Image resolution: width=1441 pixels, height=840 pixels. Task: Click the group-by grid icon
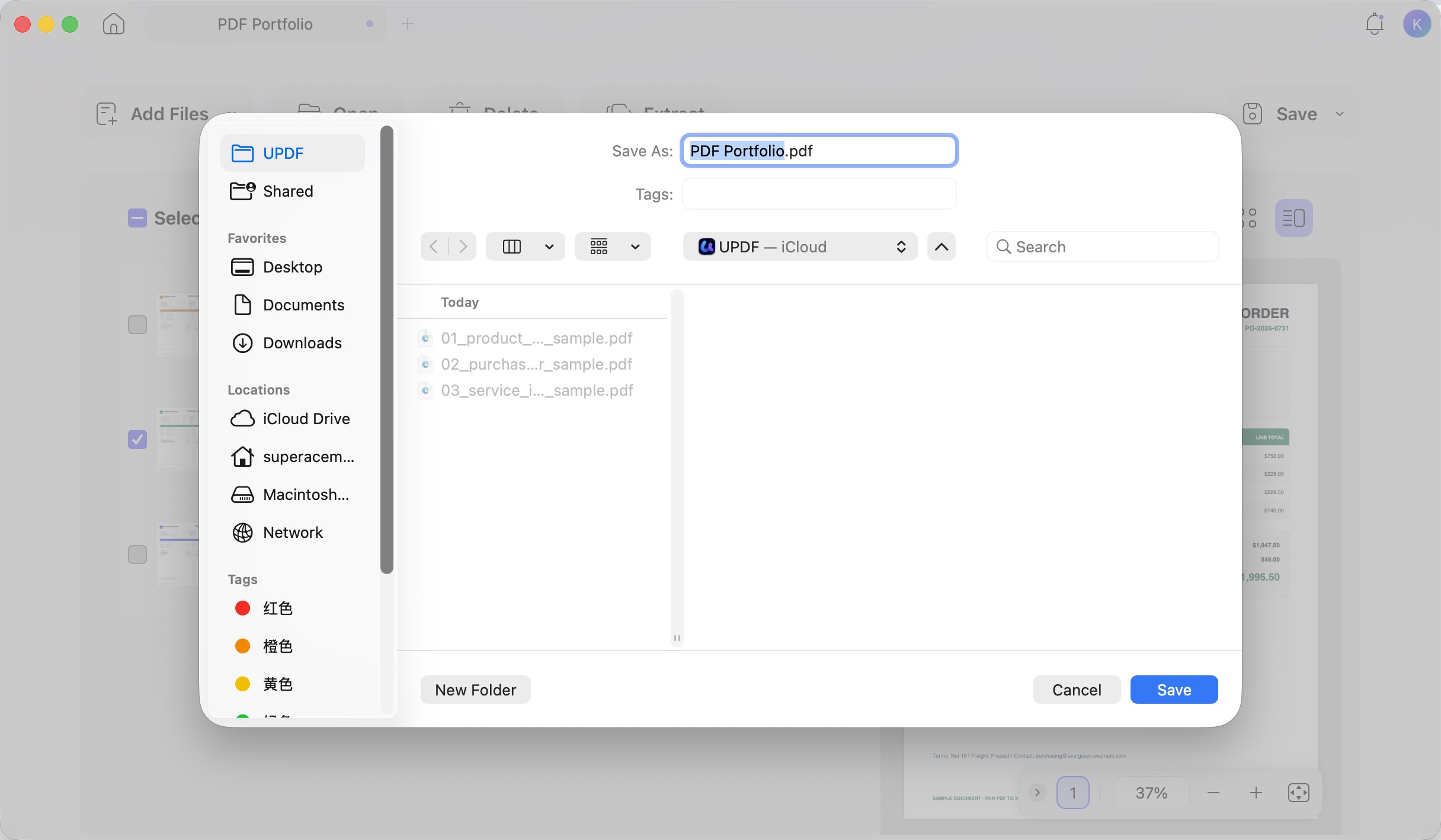[598, 246]
